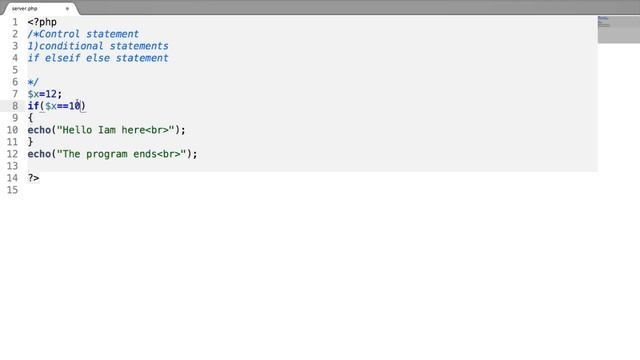Click line number 10 in gutter
640x360 pixels.
point(12,130)
